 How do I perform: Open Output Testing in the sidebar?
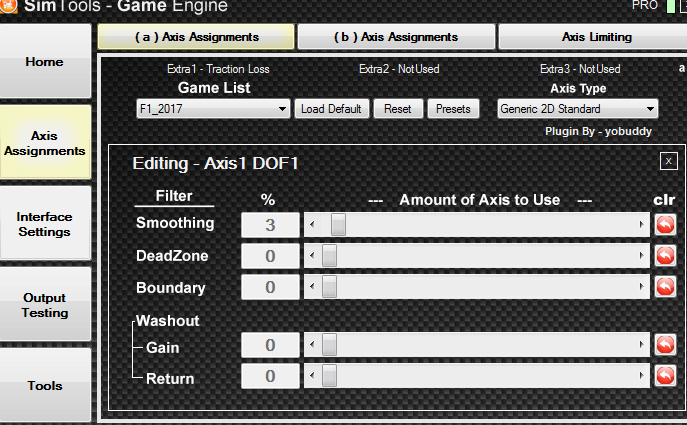[x=45, y=305]
